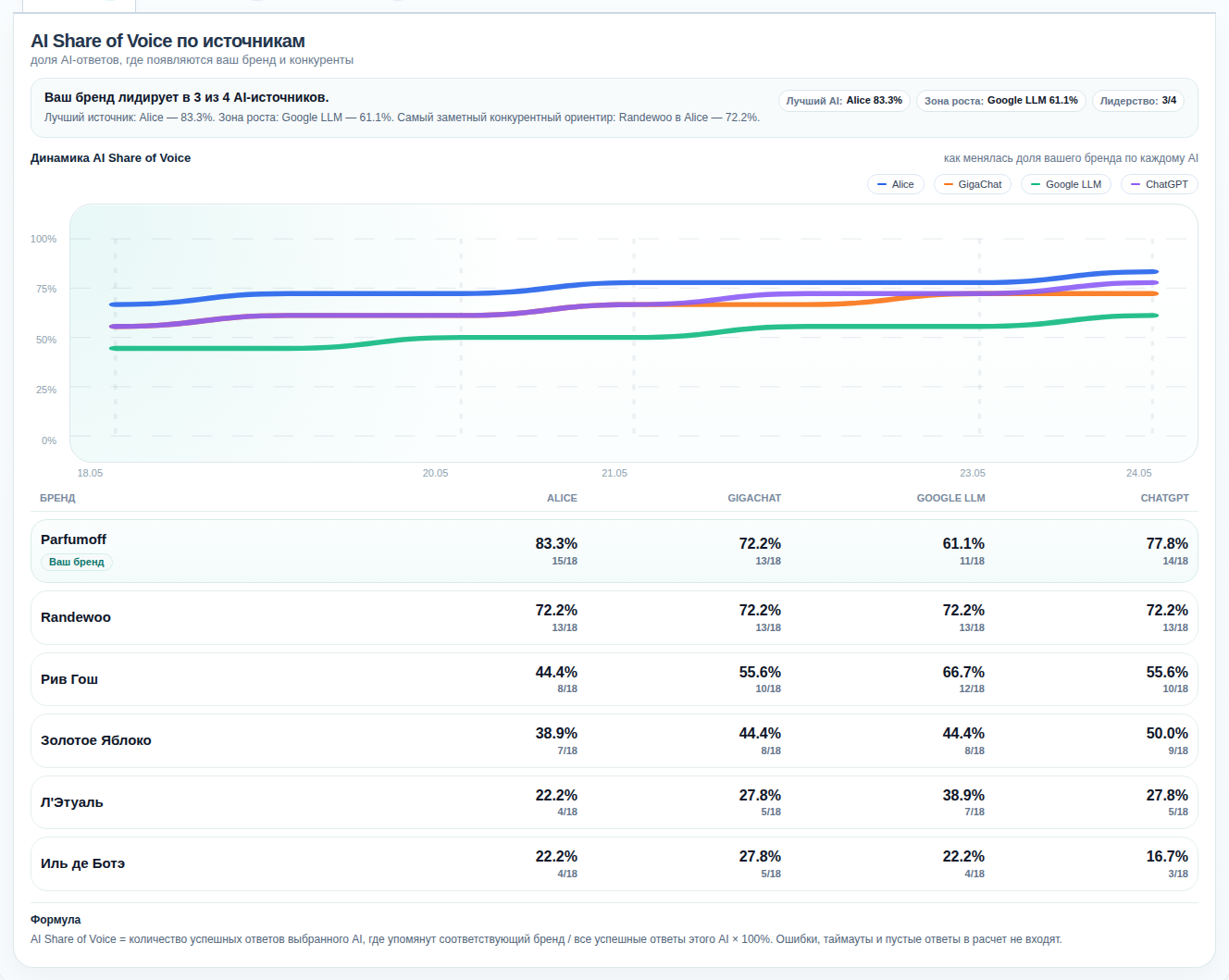Screen dimensions: 1229x980
Task: Select the Parfumoff brand name
Action: pyautogui.click(x=73, y=540)
